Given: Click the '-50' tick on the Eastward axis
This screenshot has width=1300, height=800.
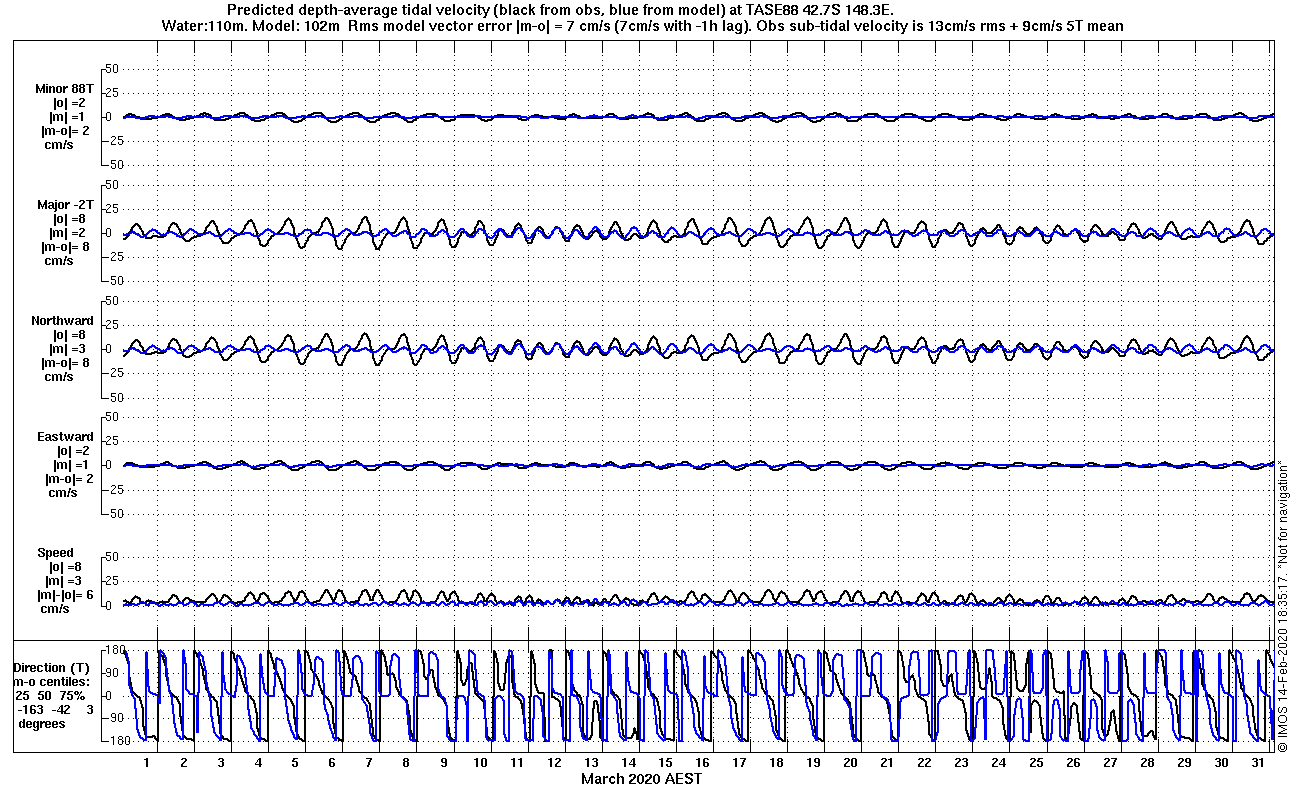Looking at the screenshot, I should pos(111,514).
